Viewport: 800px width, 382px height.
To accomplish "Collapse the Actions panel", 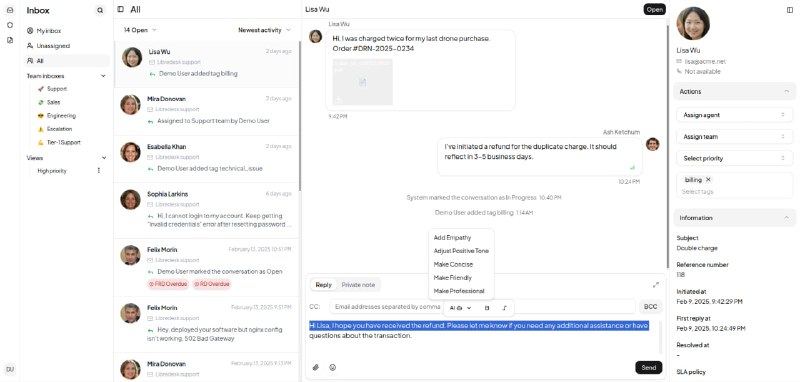I will tap(735, 92).
